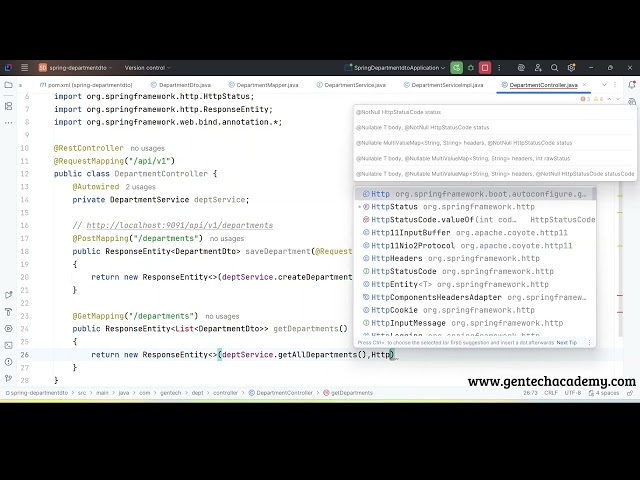Click Next Tip in completion popup

(x=567, y=342)
